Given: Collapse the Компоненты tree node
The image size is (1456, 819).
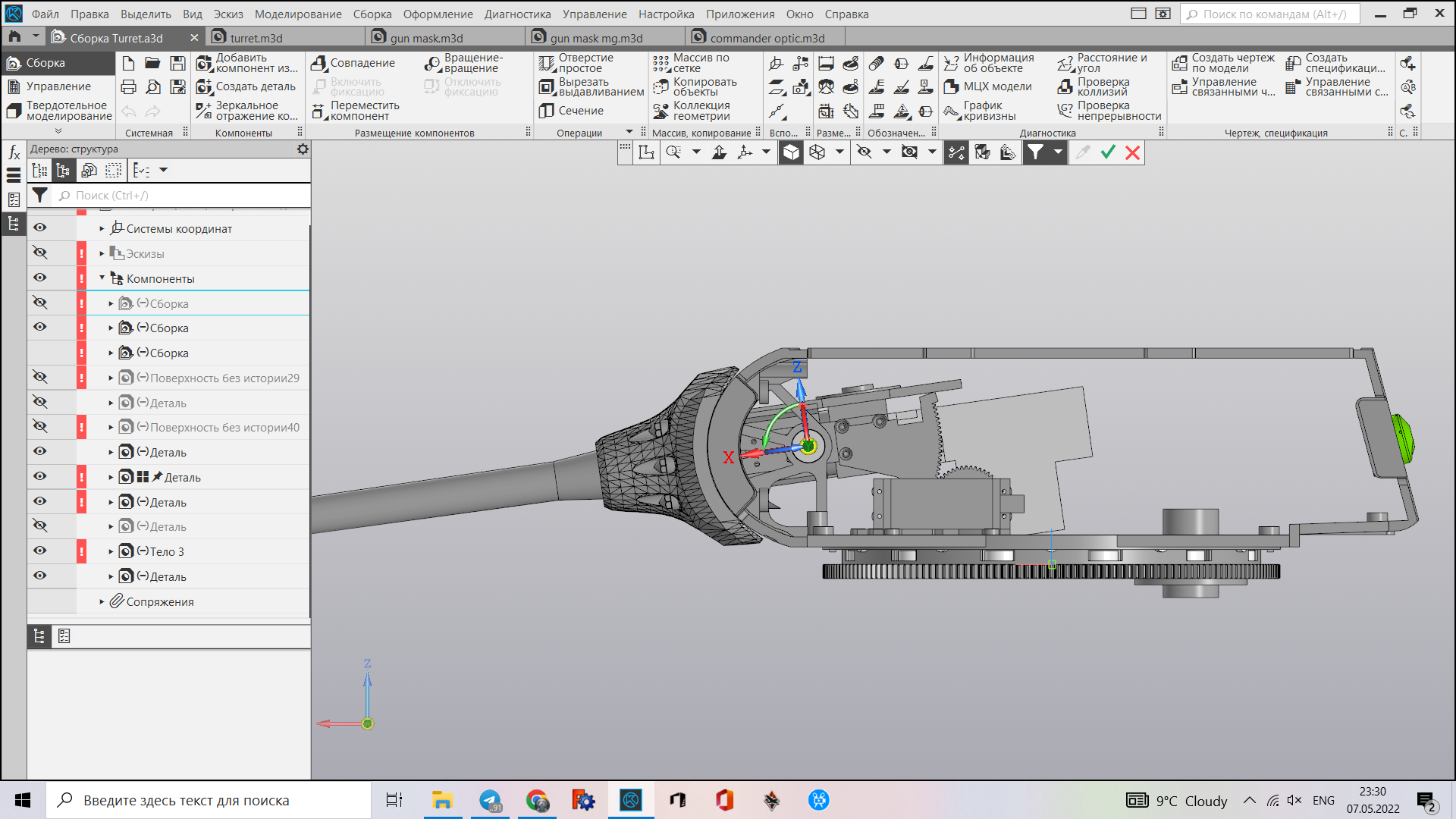Looking at the screenshot, I should (102, 278).
